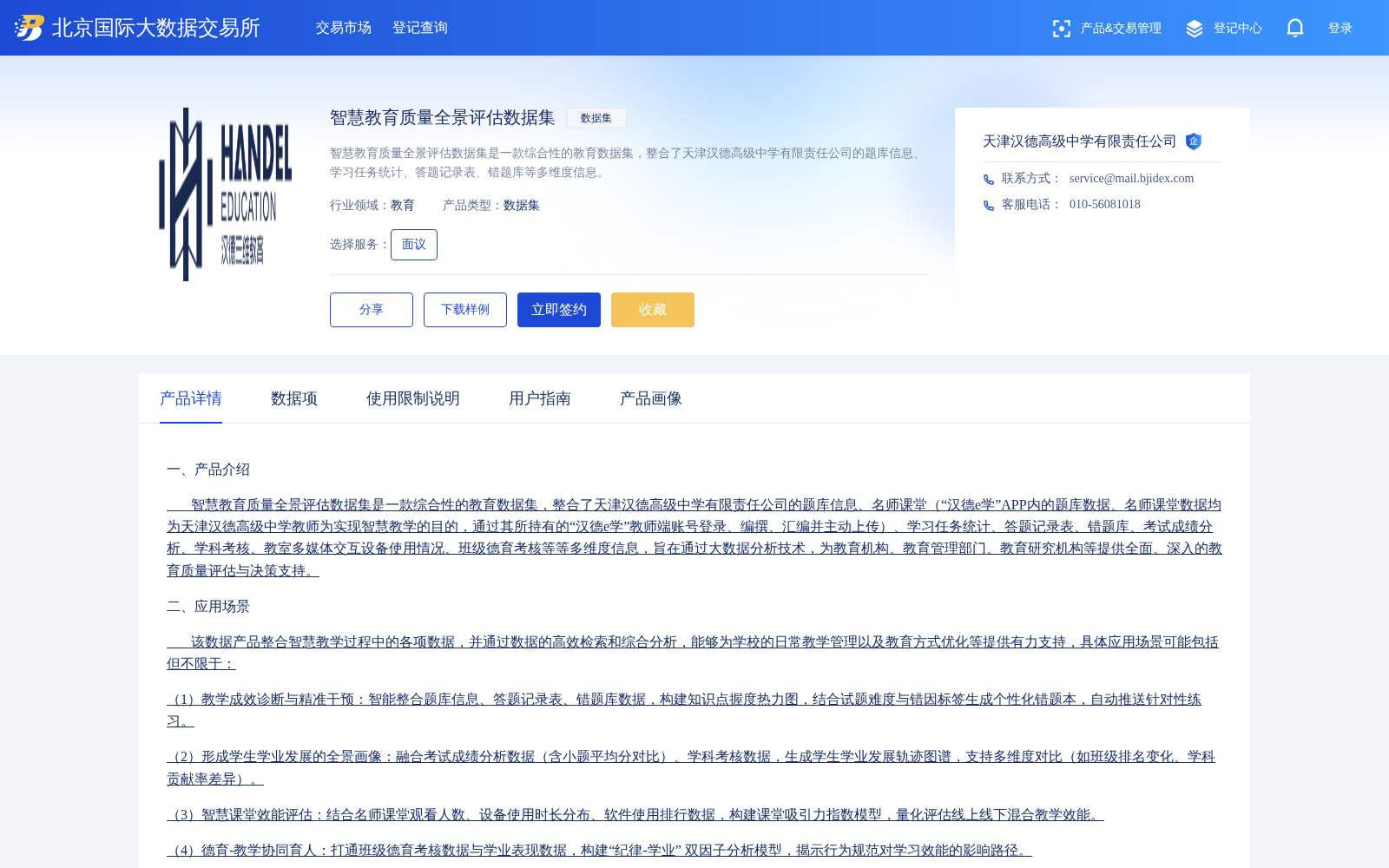
Task: Click the 下载样例 button
Action: click(x=465, y=310)
